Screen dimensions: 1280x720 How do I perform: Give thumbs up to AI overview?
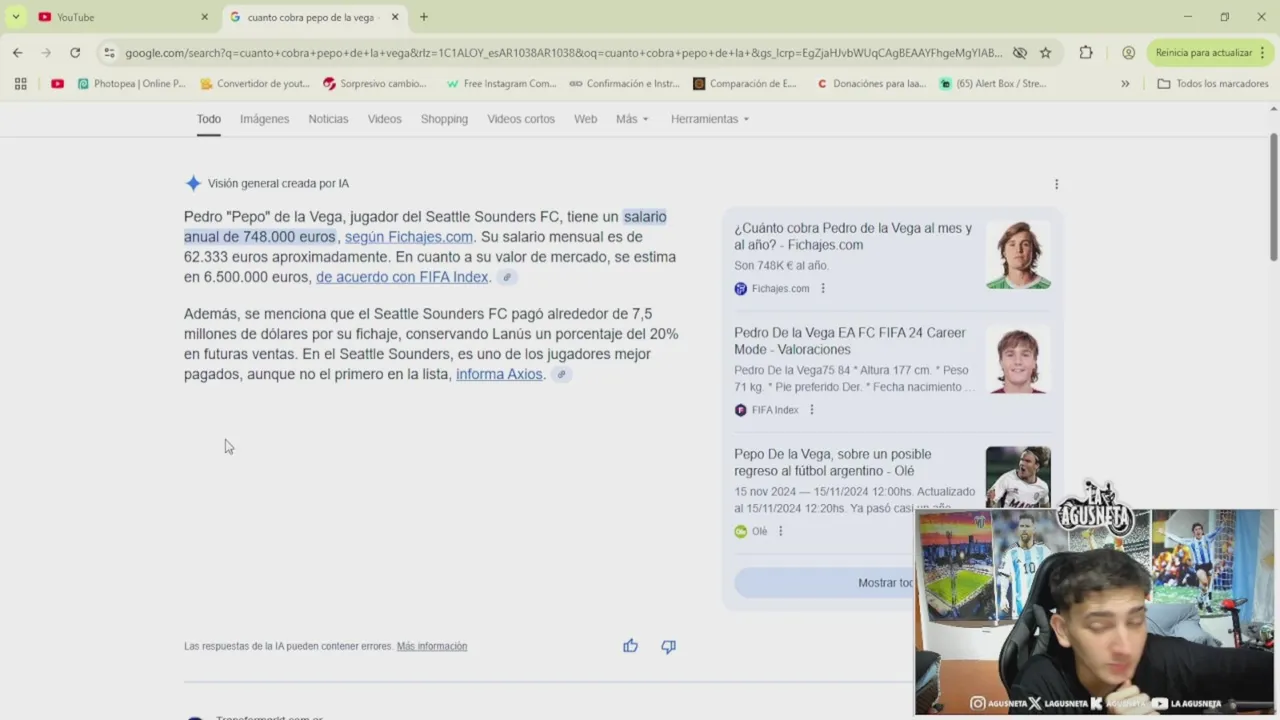(630, 646)
